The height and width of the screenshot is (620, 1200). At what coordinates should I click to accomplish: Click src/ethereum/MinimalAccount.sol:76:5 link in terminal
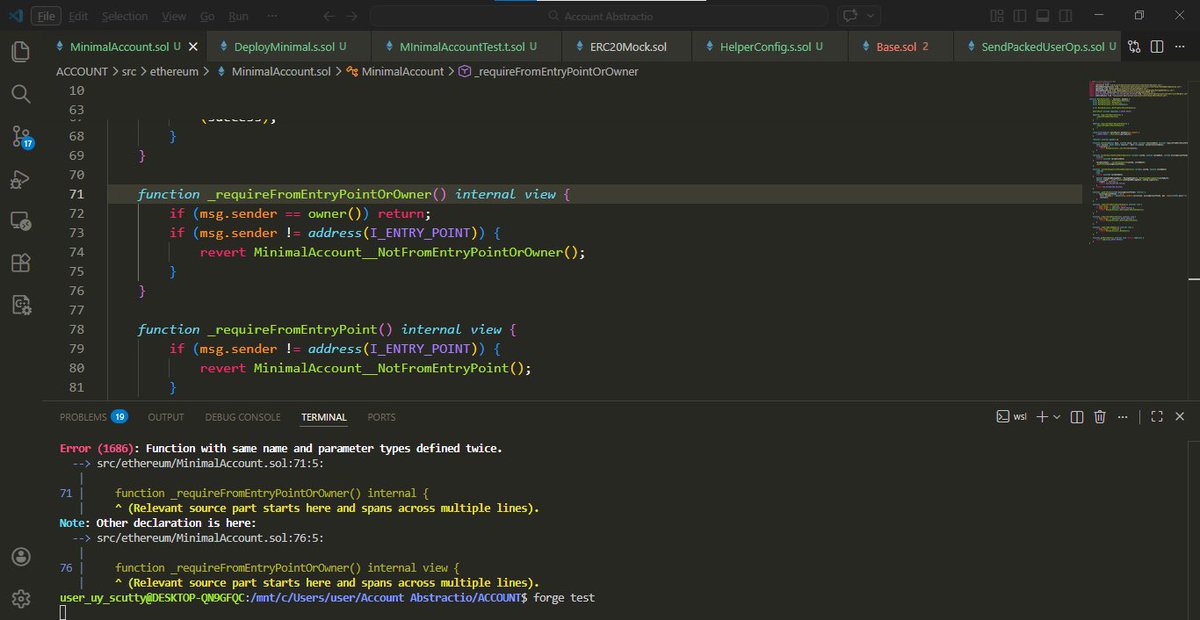click(210, 537)
